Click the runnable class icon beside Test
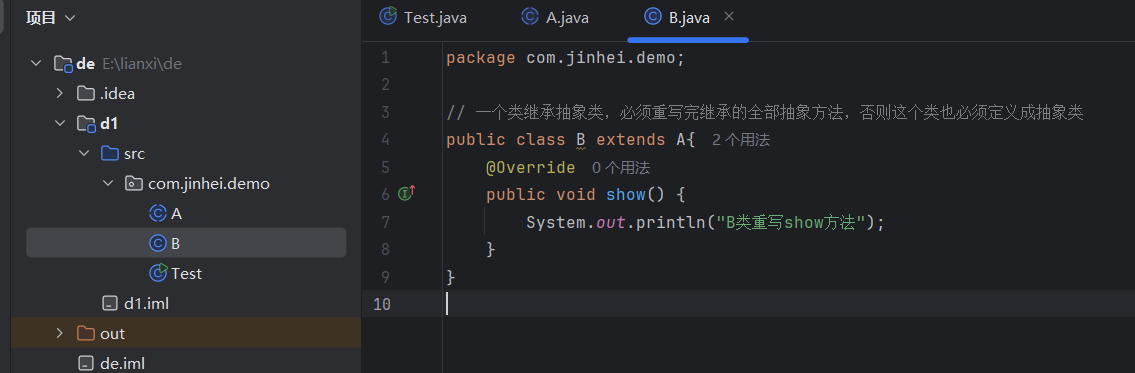Image resolution: width=1135 pixels, height=373 pixels. point(158,274)
